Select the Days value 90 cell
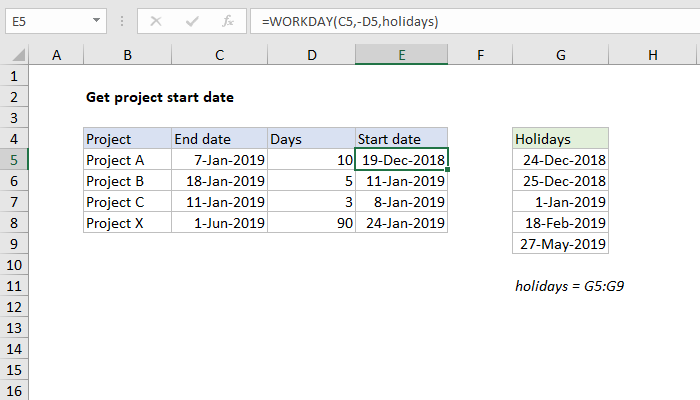 [x=310, y=223]
